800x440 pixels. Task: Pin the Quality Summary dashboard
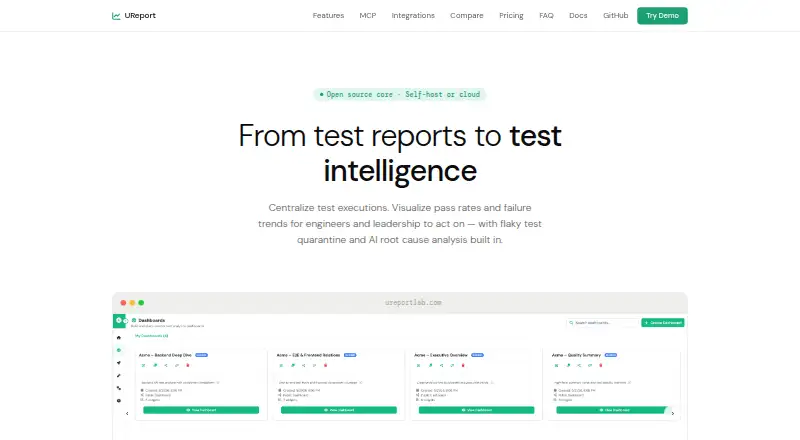[568, 365]
